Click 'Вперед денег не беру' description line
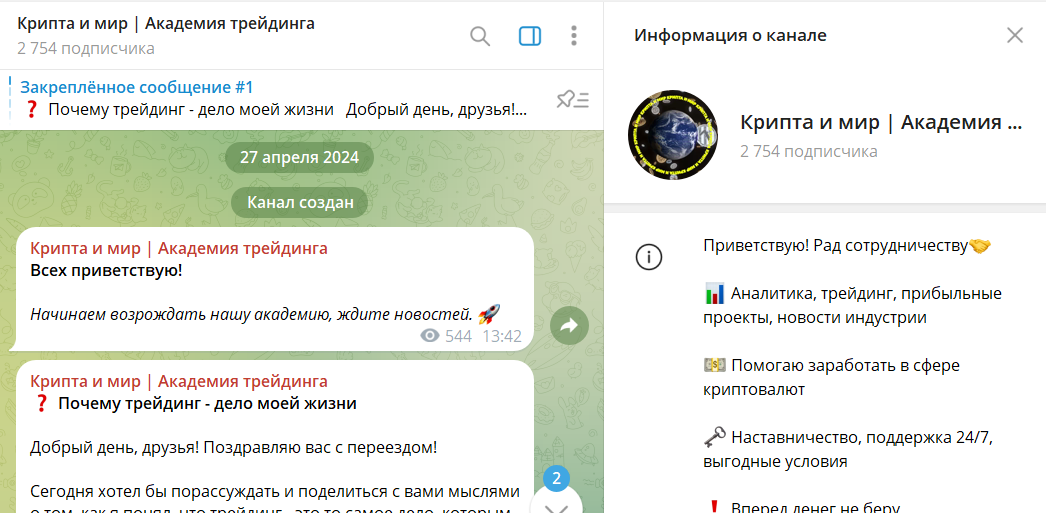 tap(805, 506)
